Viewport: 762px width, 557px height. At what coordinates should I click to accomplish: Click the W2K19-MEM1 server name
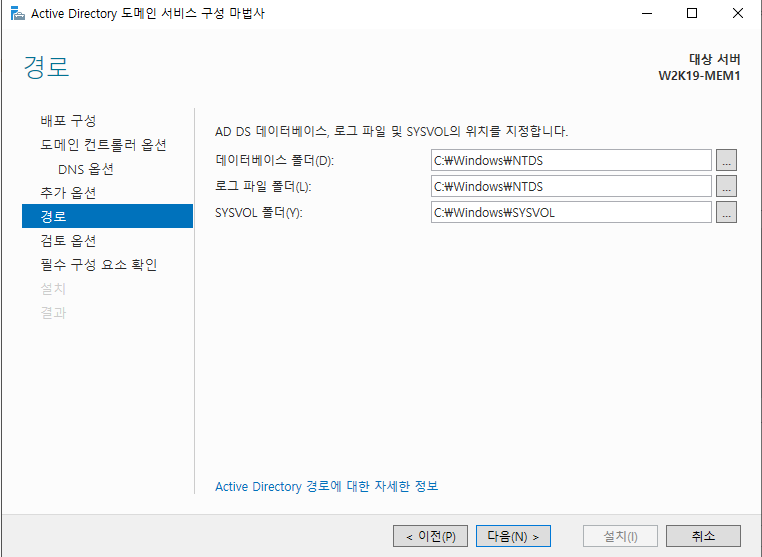tap(699, 76)
